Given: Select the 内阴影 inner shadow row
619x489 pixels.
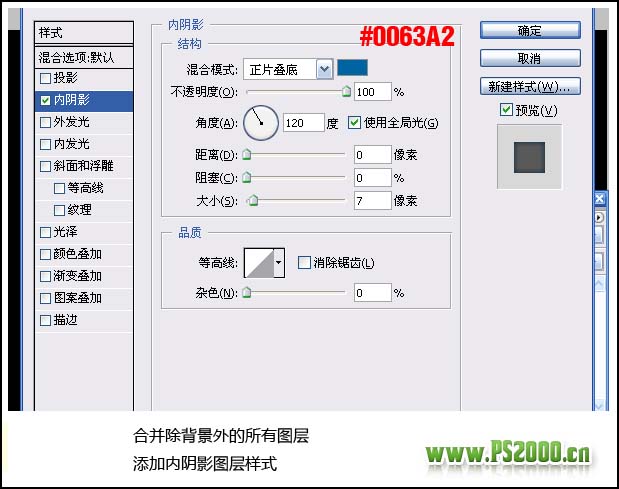Looking at the screenshot, I should pos(84,100).
